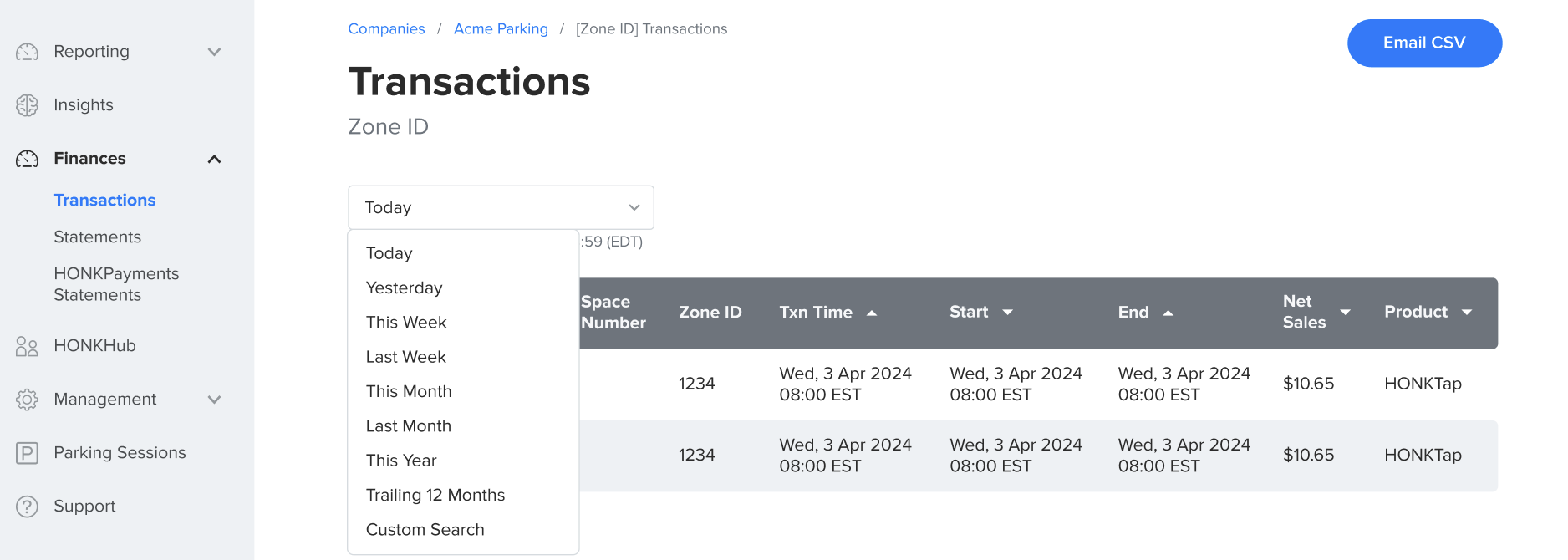Screen dimensions: 1568x560
Task: Toggle Txn Time column sort order
Action: tap(873, 313)
